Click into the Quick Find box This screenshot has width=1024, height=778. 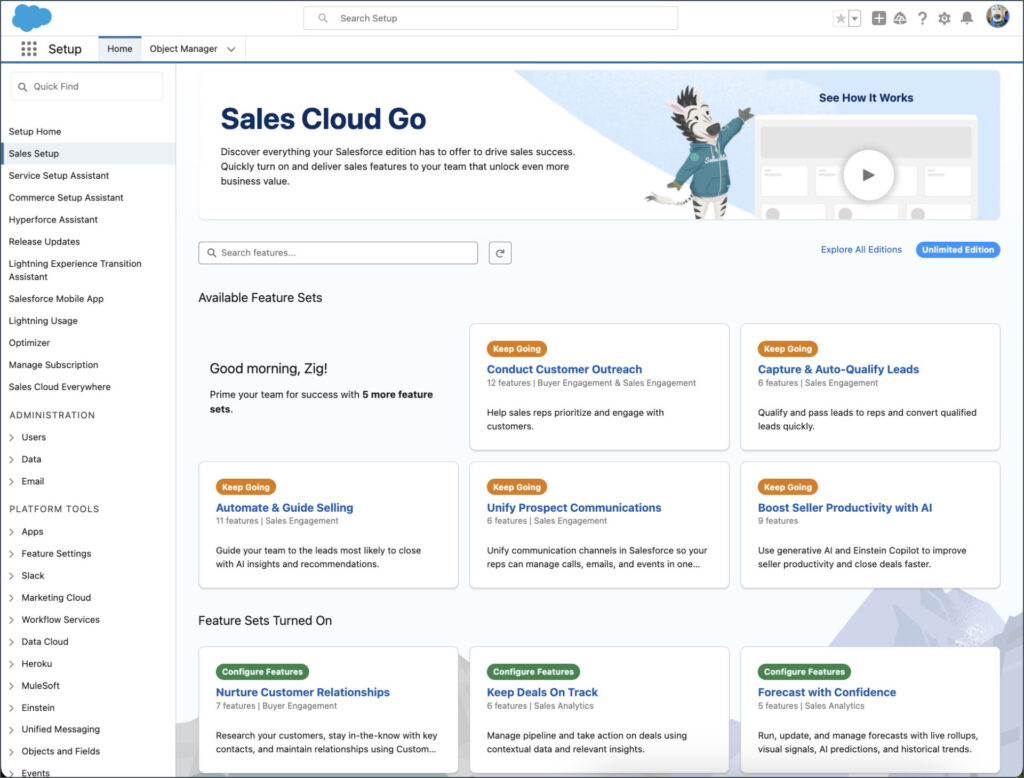point(87,86)
